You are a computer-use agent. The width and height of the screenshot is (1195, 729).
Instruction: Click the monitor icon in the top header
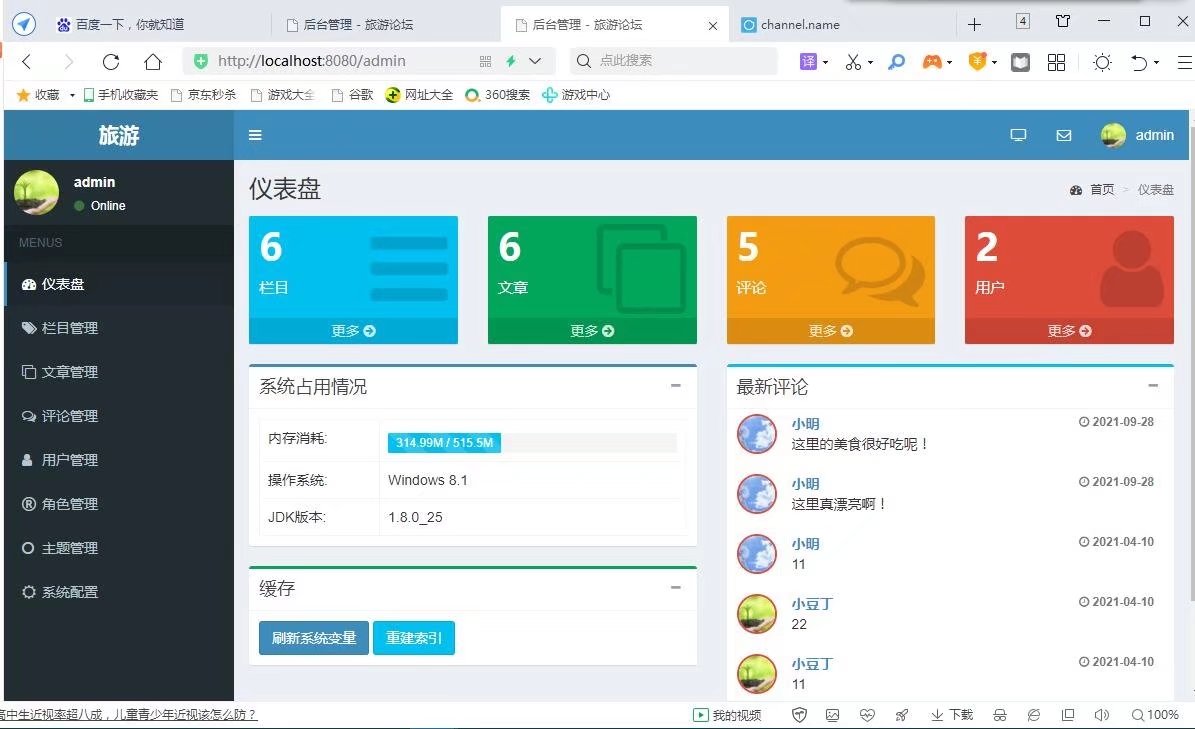point(1018,135)
